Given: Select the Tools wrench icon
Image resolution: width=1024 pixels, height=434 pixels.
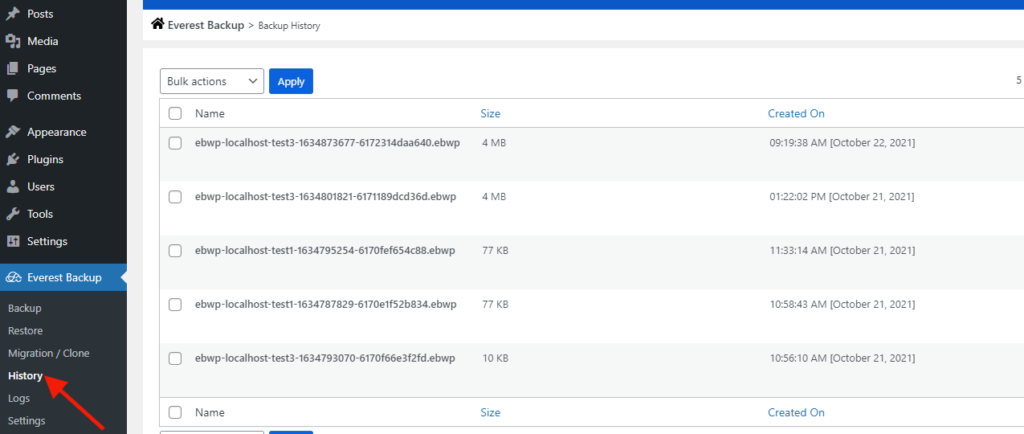Looking at the screenshot, I should coord(12,214).
